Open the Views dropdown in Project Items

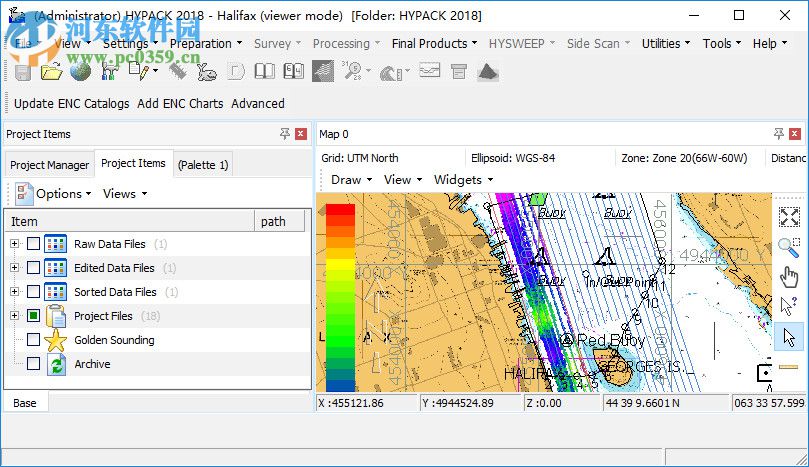click(x=125, y=194)
